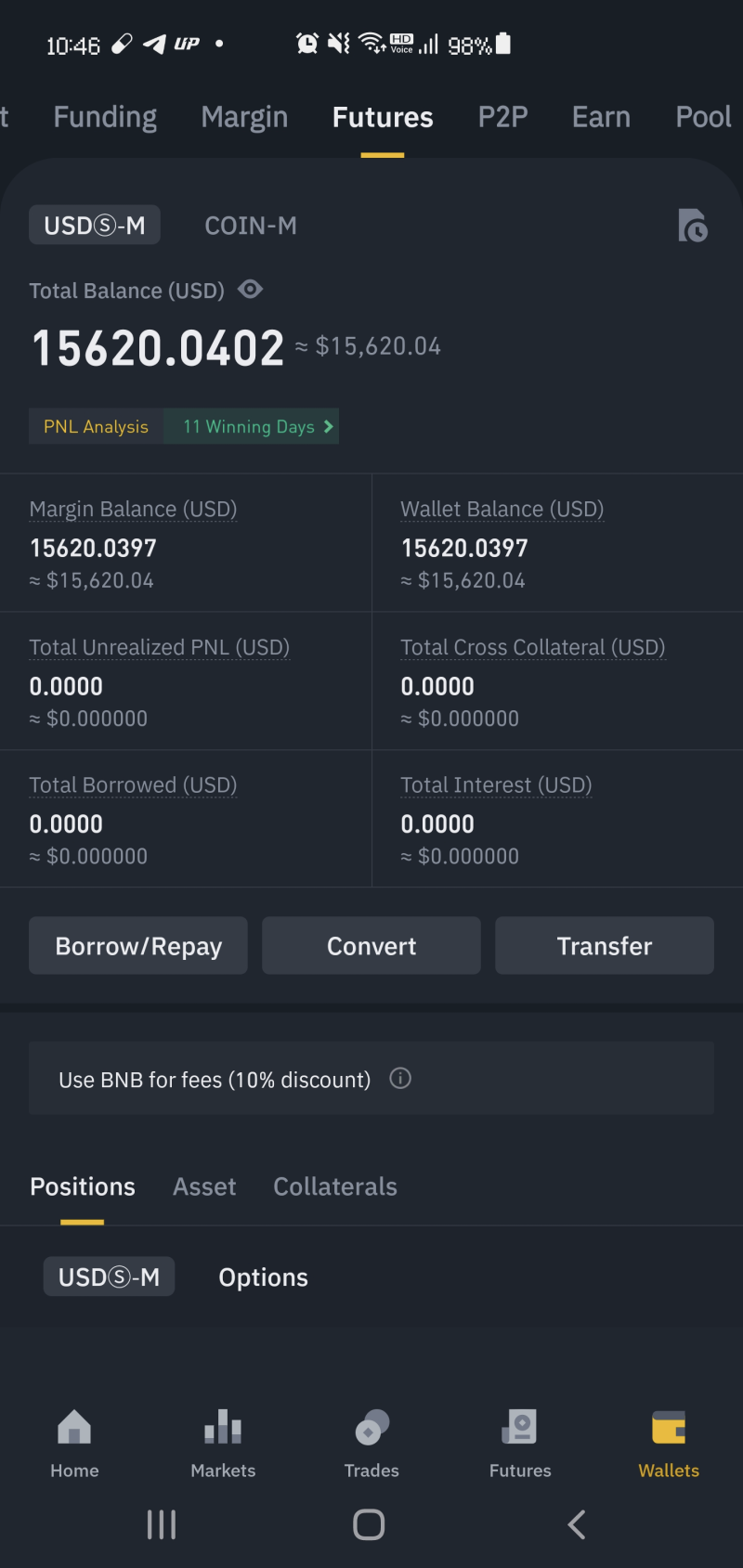743x1568 pixels.
Task: Go to Home in bottom navigation
Action: pos(74,1445)
